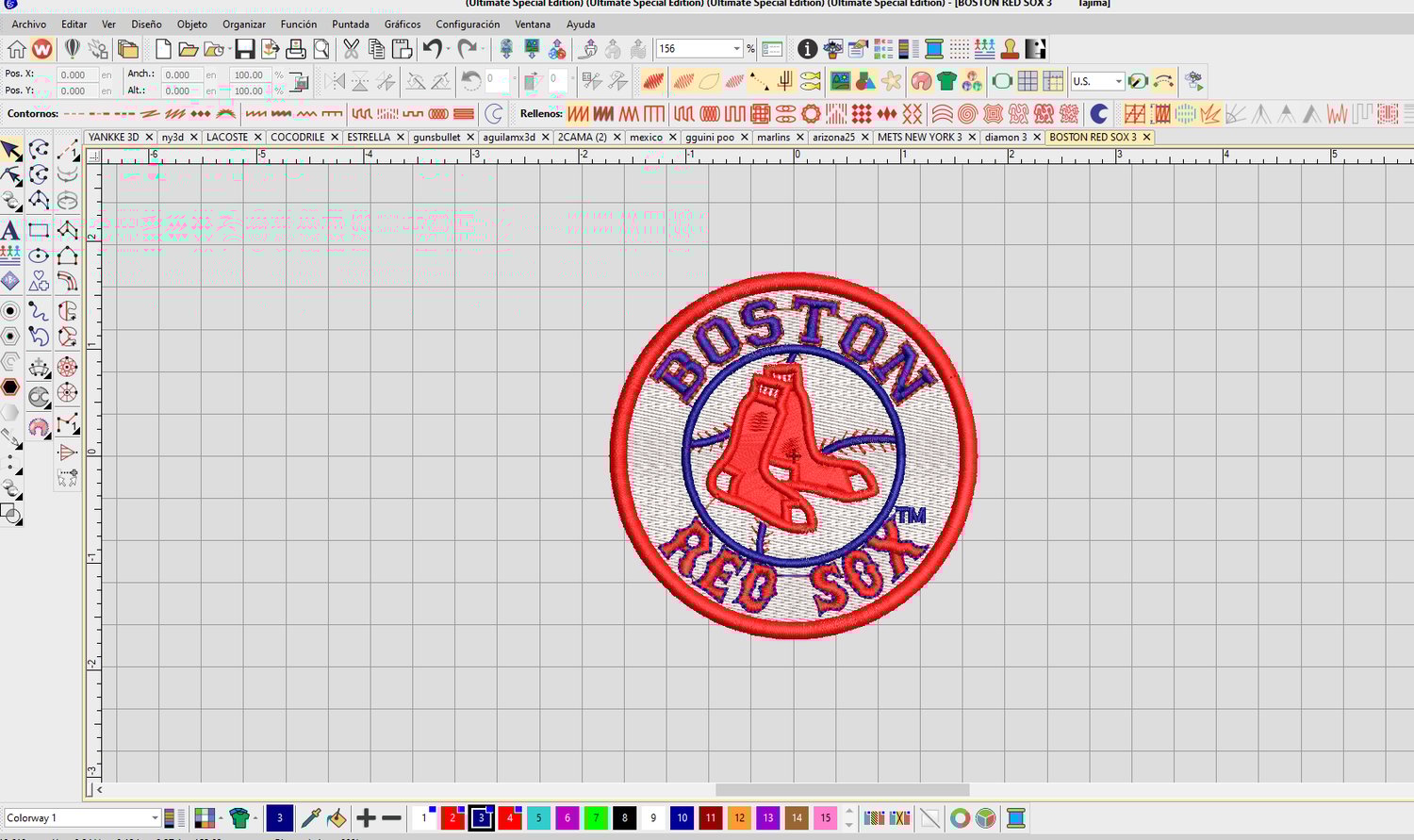Screen dimensions: 1414x840
Task: Choose the Lettering A tool
Action: coord(10,230)
